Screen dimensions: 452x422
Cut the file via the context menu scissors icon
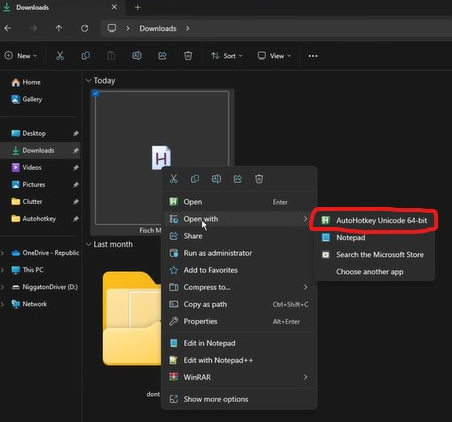[174, 179]
